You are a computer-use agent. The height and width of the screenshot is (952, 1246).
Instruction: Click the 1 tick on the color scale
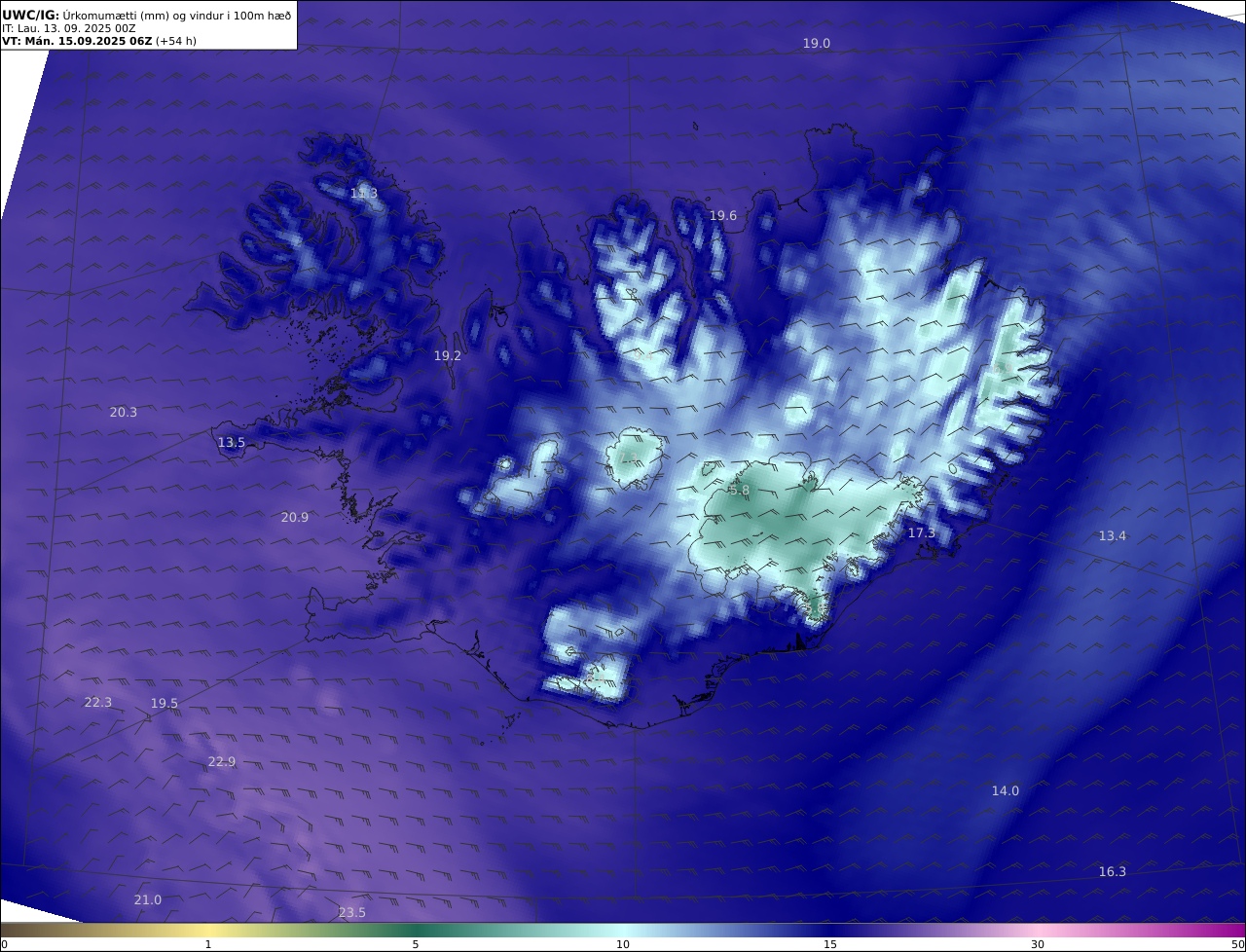[208, 944]
